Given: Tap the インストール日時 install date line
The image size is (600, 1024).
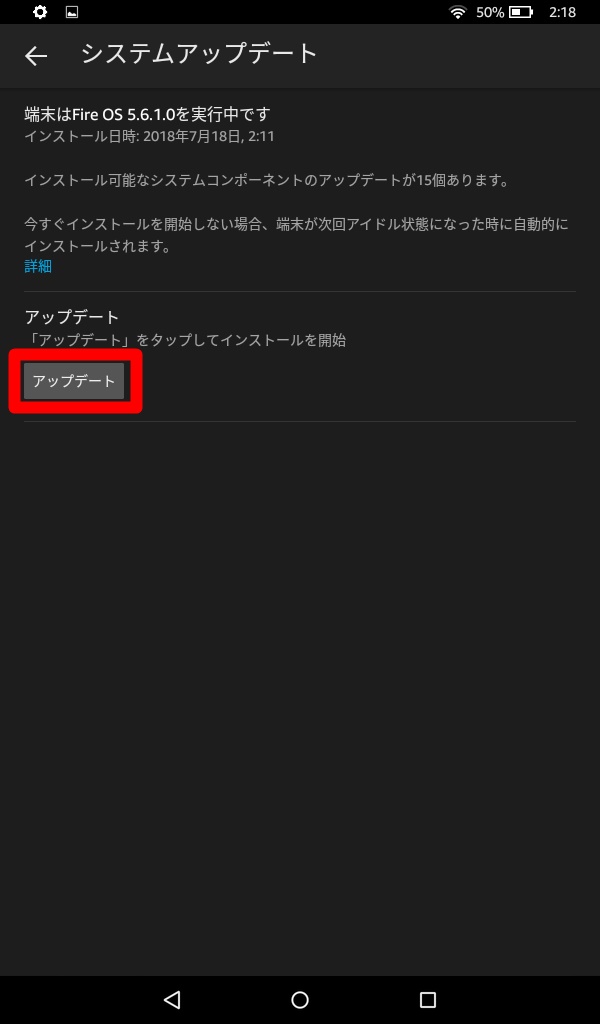Looking at the screenshot, I should tap(150, 136).
